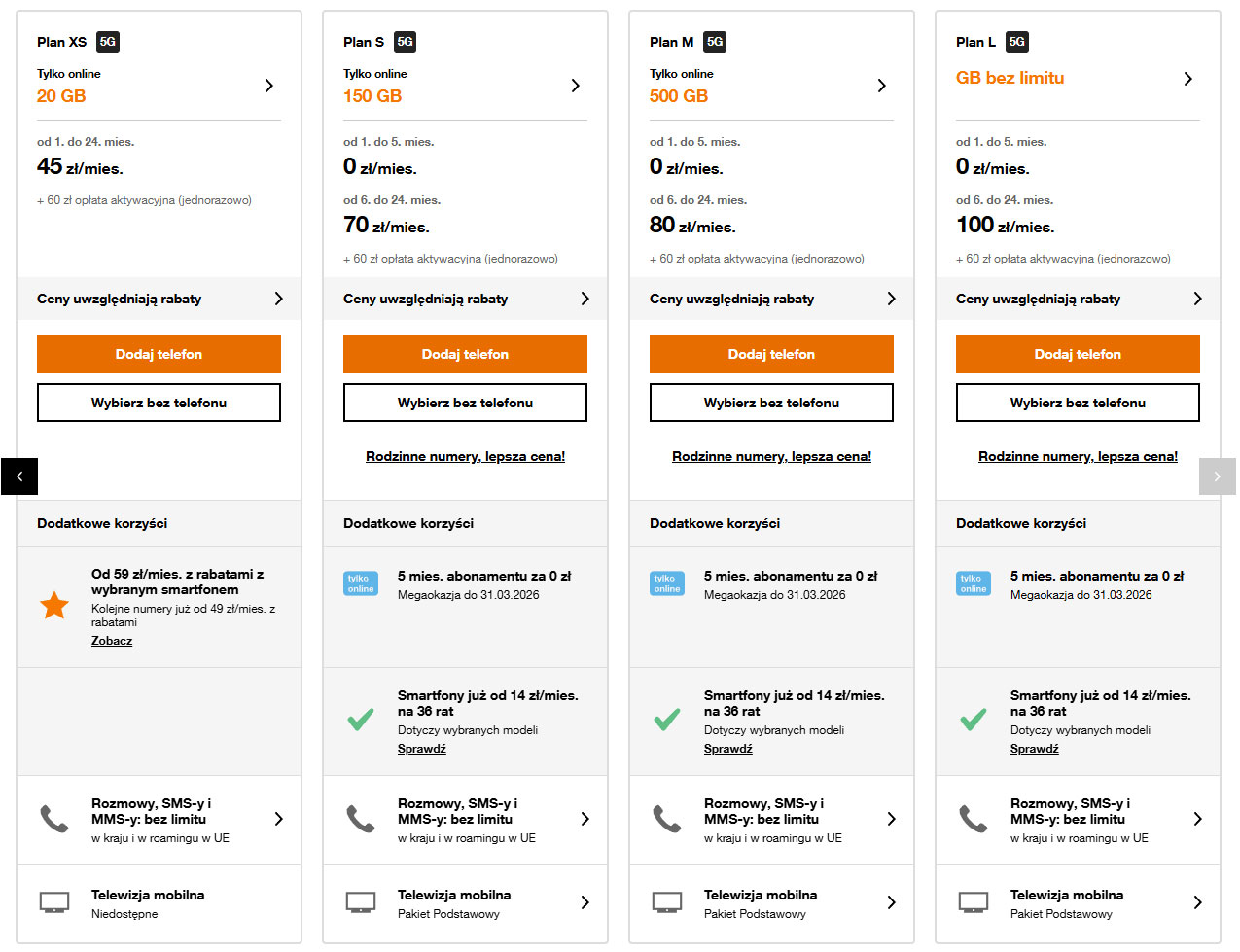Click the orange star icon in Plan XS
This screenshot has height=952, width=1240.
pos(54,606)
